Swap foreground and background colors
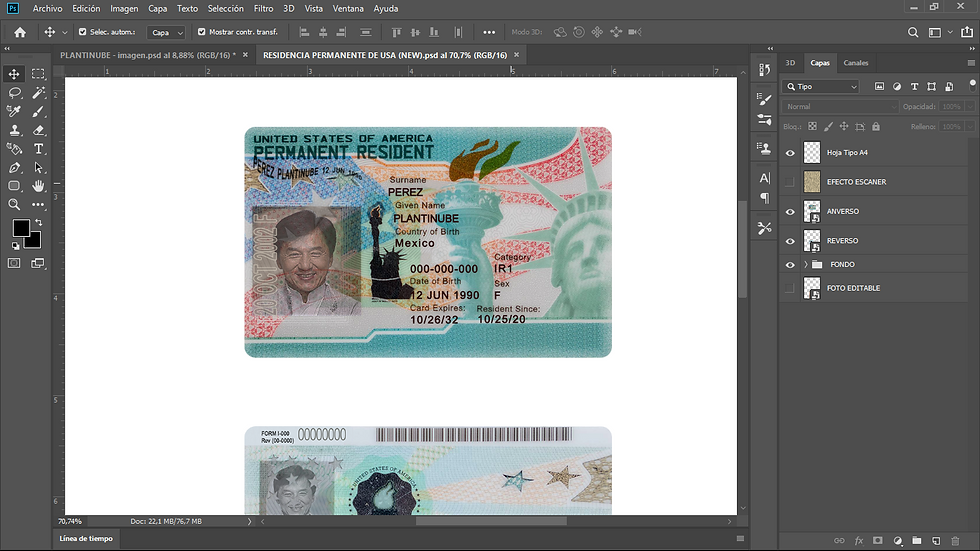This screenshot has width=980, height=551. [39, 222]
